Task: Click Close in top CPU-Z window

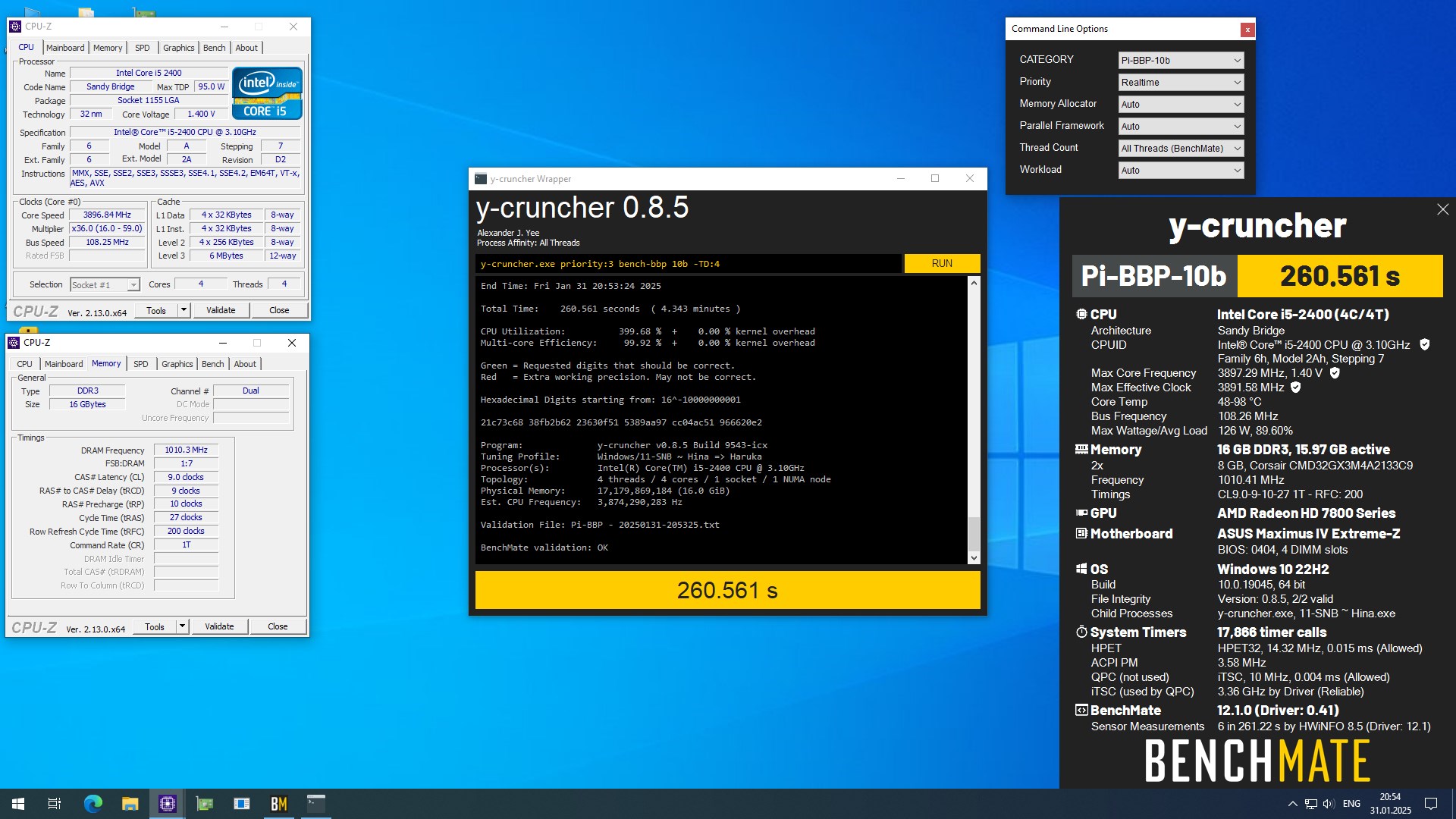Action: [279, 310]
